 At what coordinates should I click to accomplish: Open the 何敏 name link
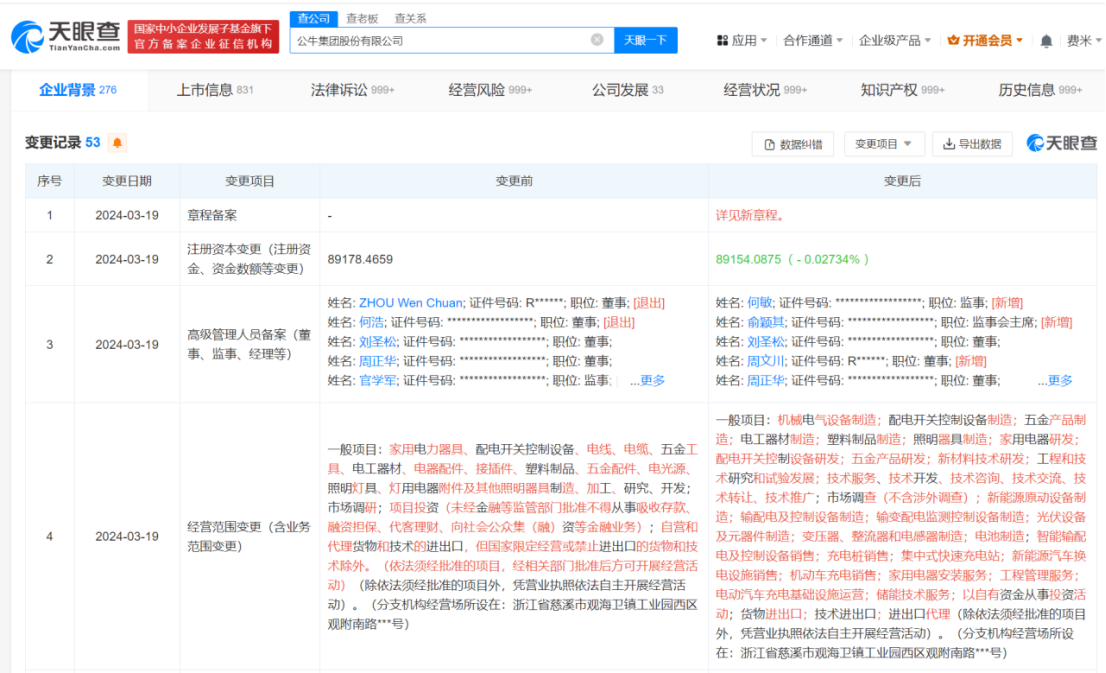[759, 303]
